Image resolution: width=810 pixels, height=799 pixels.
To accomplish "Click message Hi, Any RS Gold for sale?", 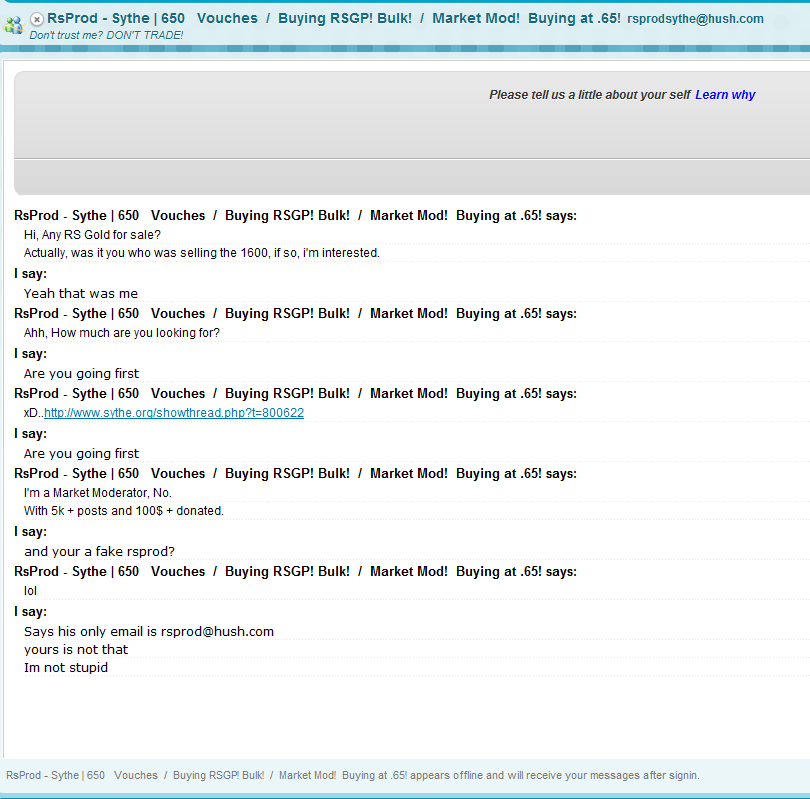I will coord(92,234).
